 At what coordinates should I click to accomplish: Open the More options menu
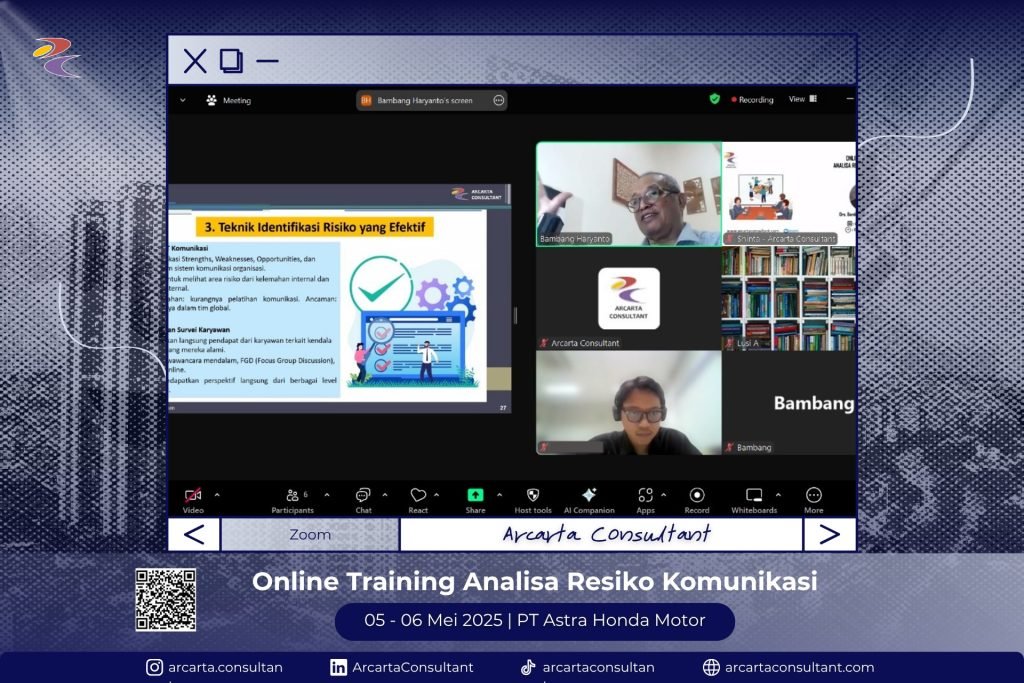(814, 495)
